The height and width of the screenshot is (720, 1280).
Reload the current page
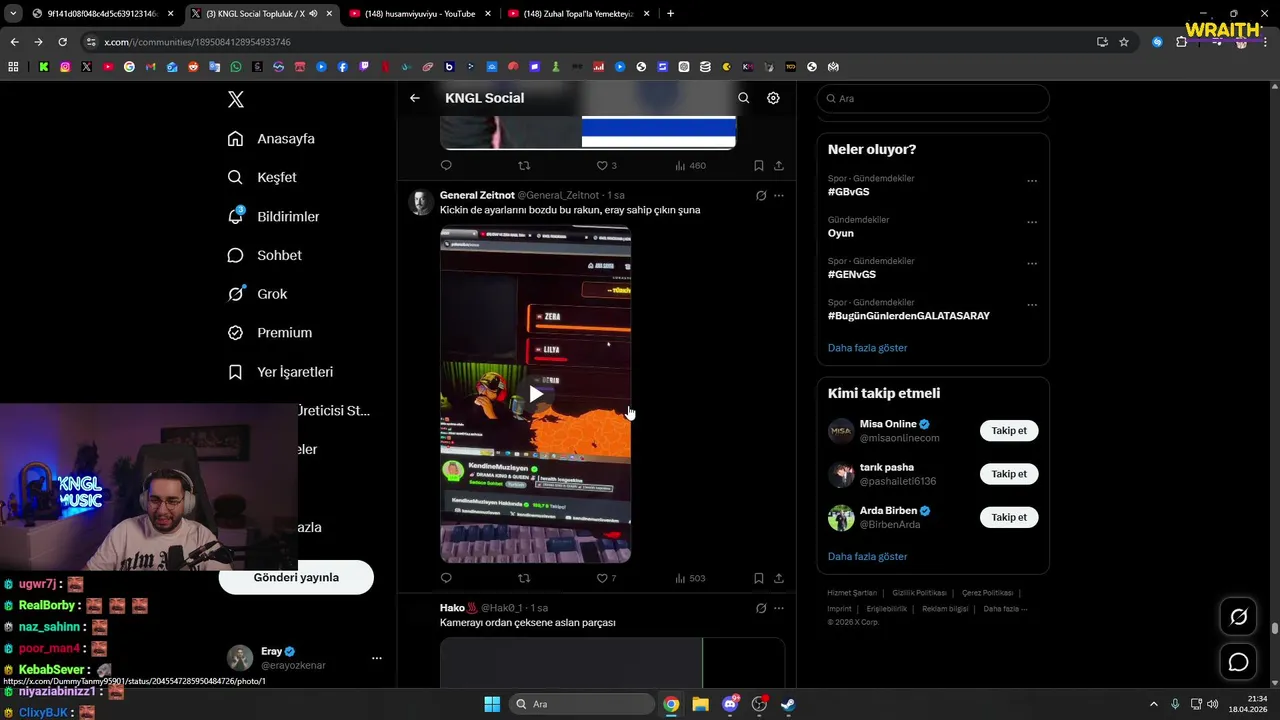(62, 42)
